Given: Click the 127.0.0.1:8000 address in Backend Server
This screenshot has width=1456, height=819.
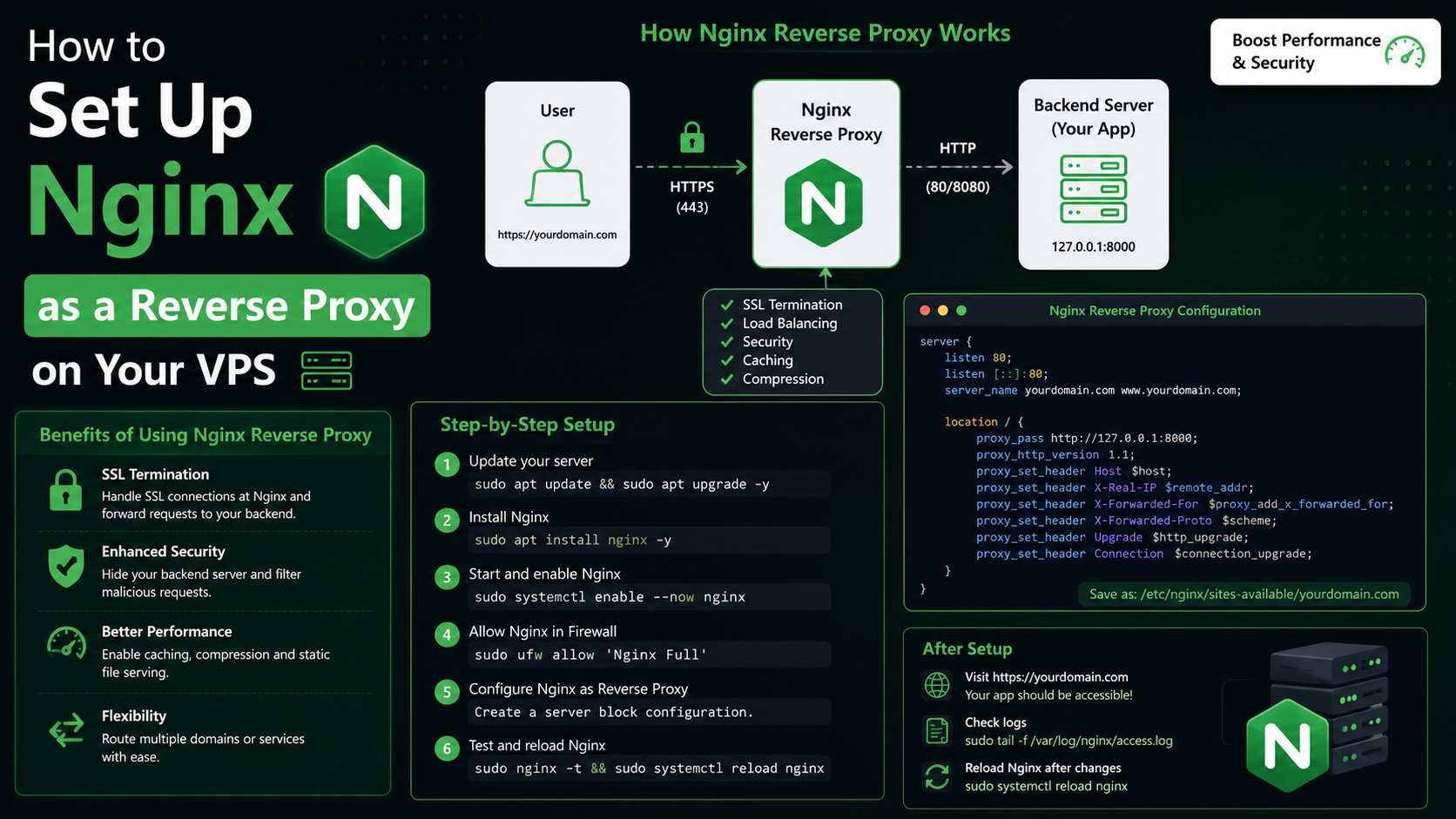Looking at the screenshot, I should point(1093,247).
